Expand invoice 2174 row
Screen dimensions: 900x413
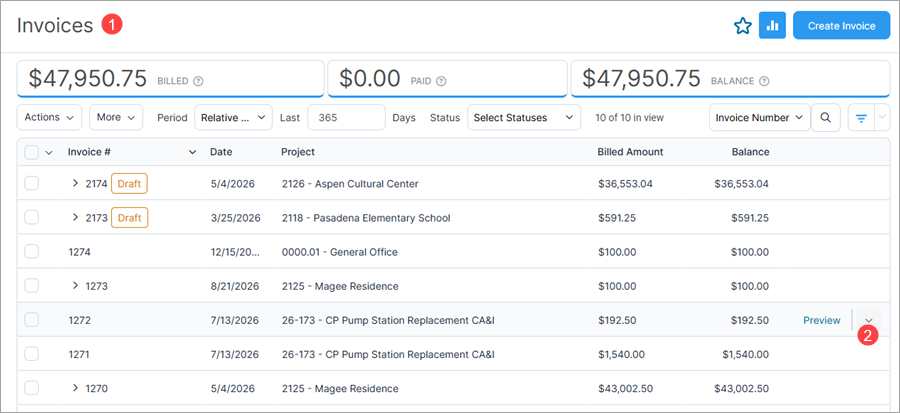[75, 184]
